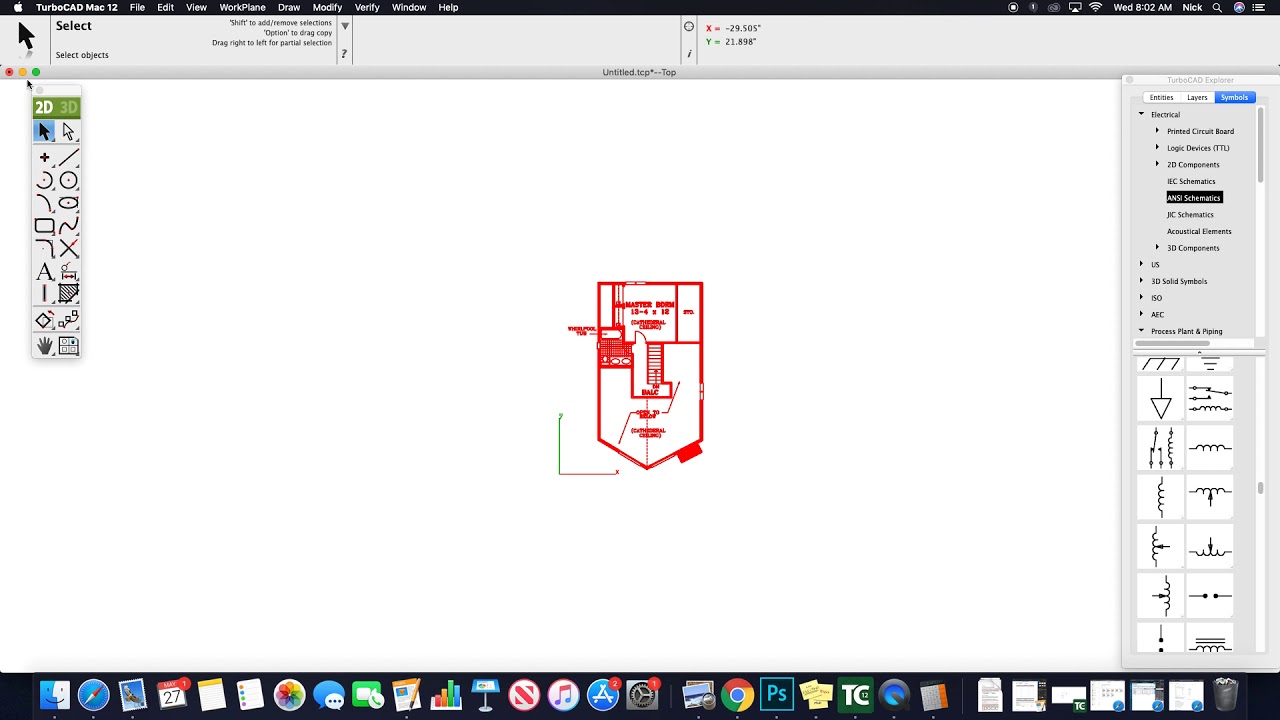Select the two-dot contact symbol thumbnail

pyautogui.click(x=1210, y=596)
